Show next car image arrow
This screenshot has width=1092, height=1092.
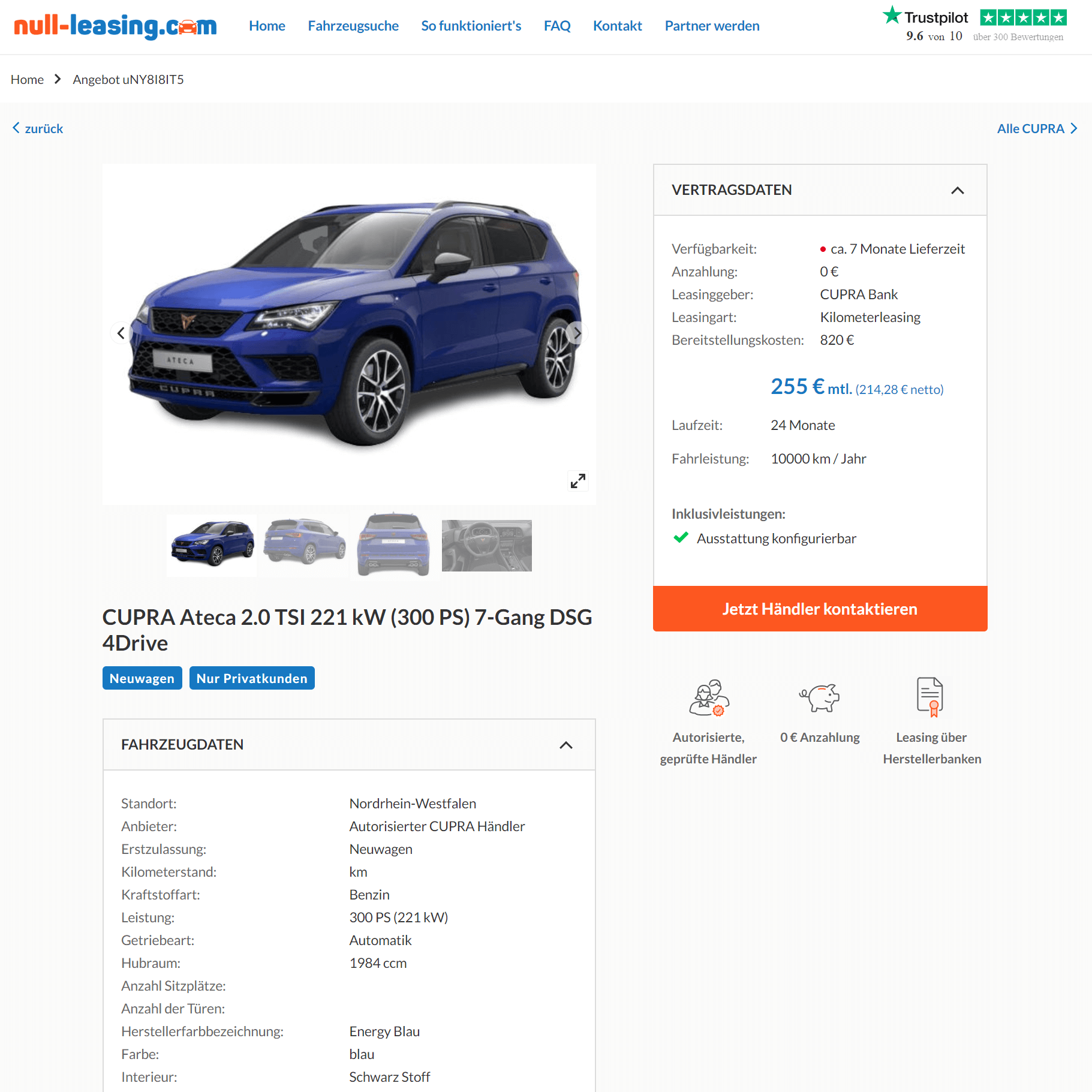(x=577, y=333)
